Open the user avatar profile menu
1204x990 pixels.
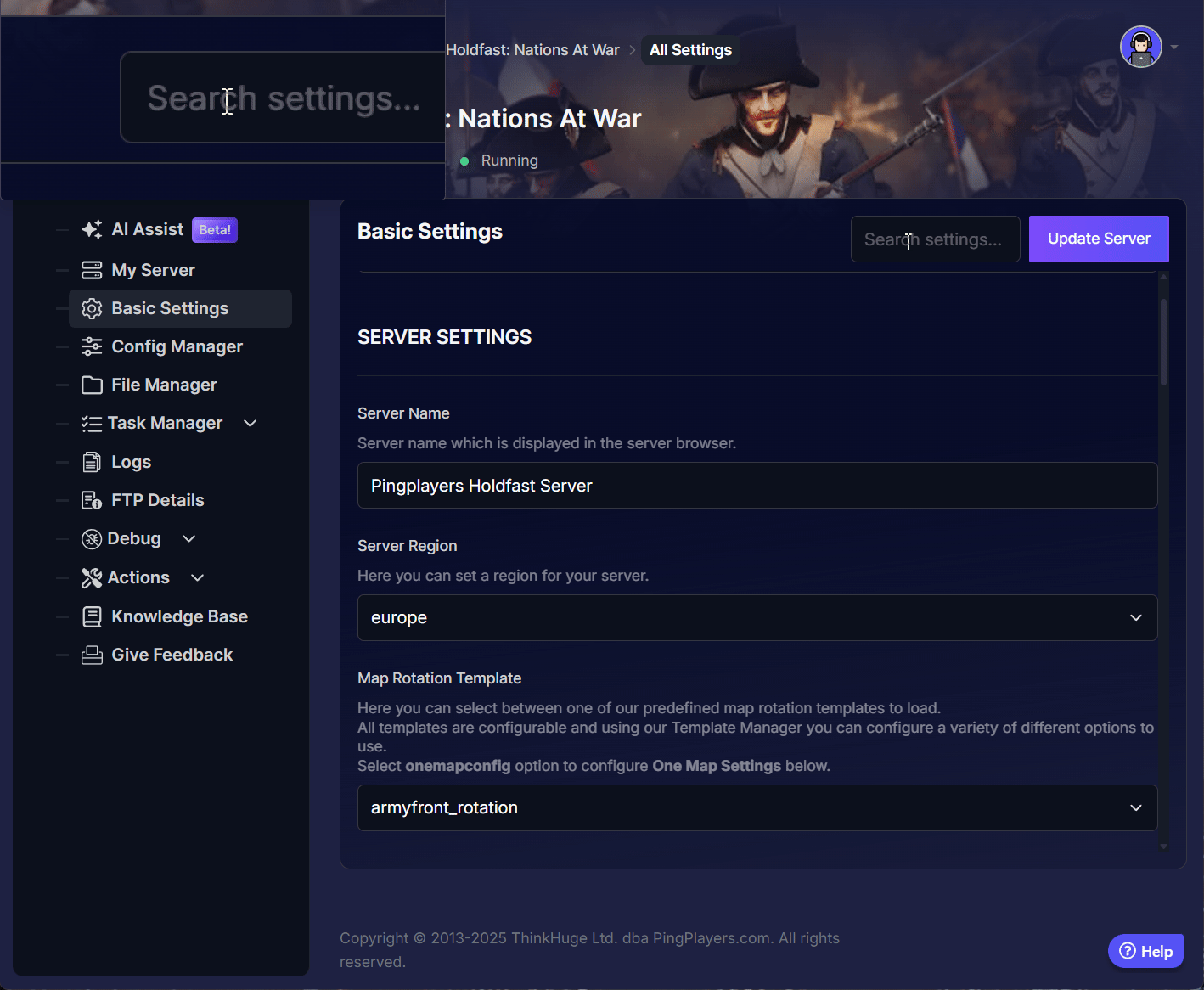click(1140, 47)
